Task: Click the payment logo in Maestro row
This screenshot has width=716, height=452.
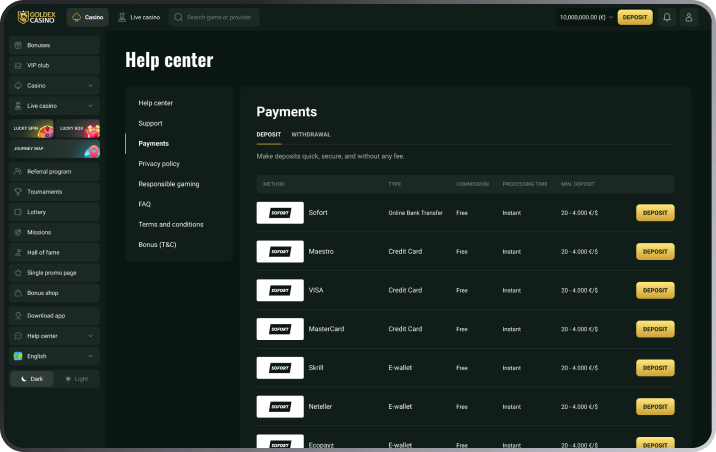Action: point(280,252)
